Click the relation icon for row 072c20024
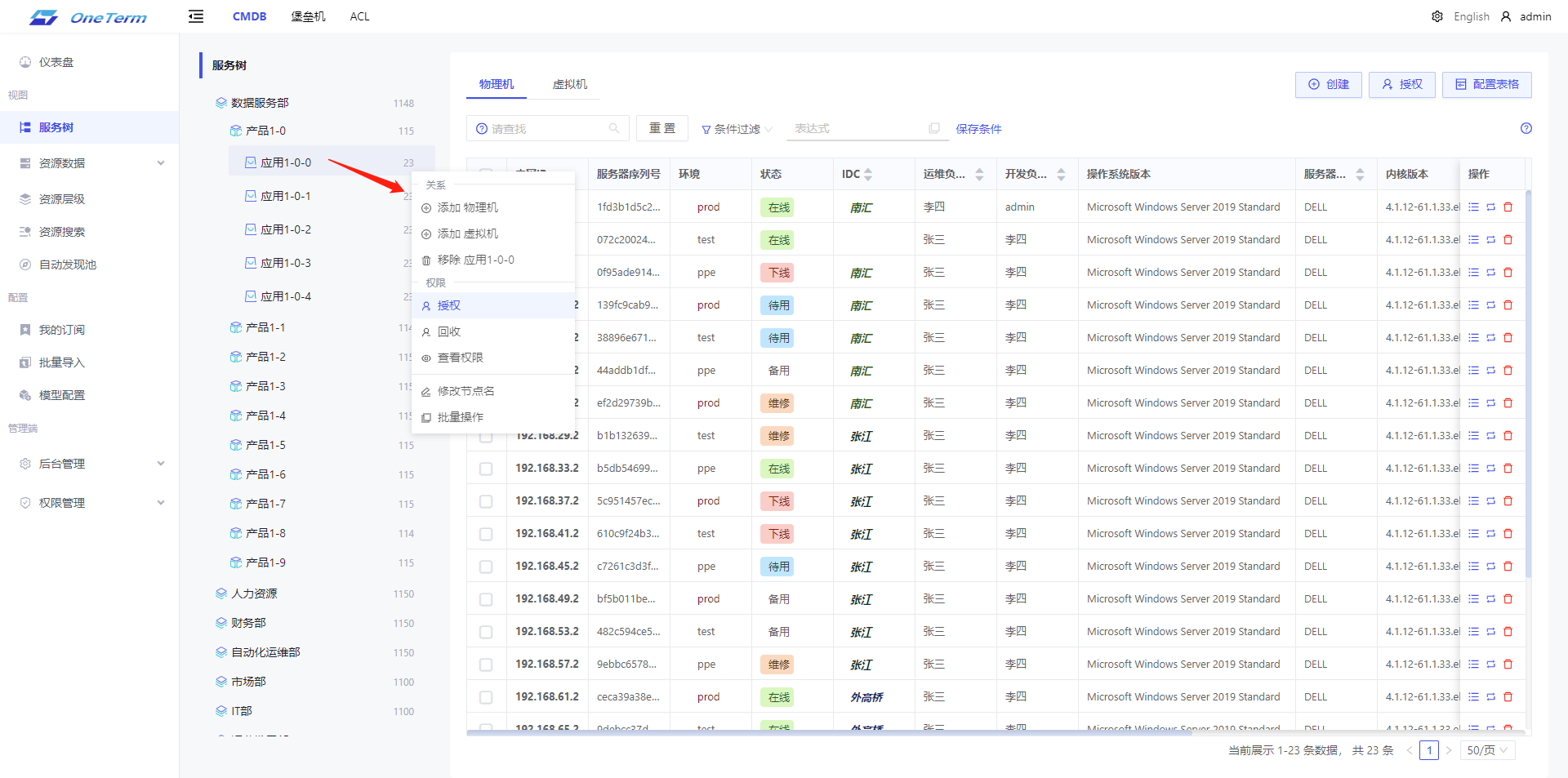This screenshot has width=1568, height=778. click(x=1490, y=240)
